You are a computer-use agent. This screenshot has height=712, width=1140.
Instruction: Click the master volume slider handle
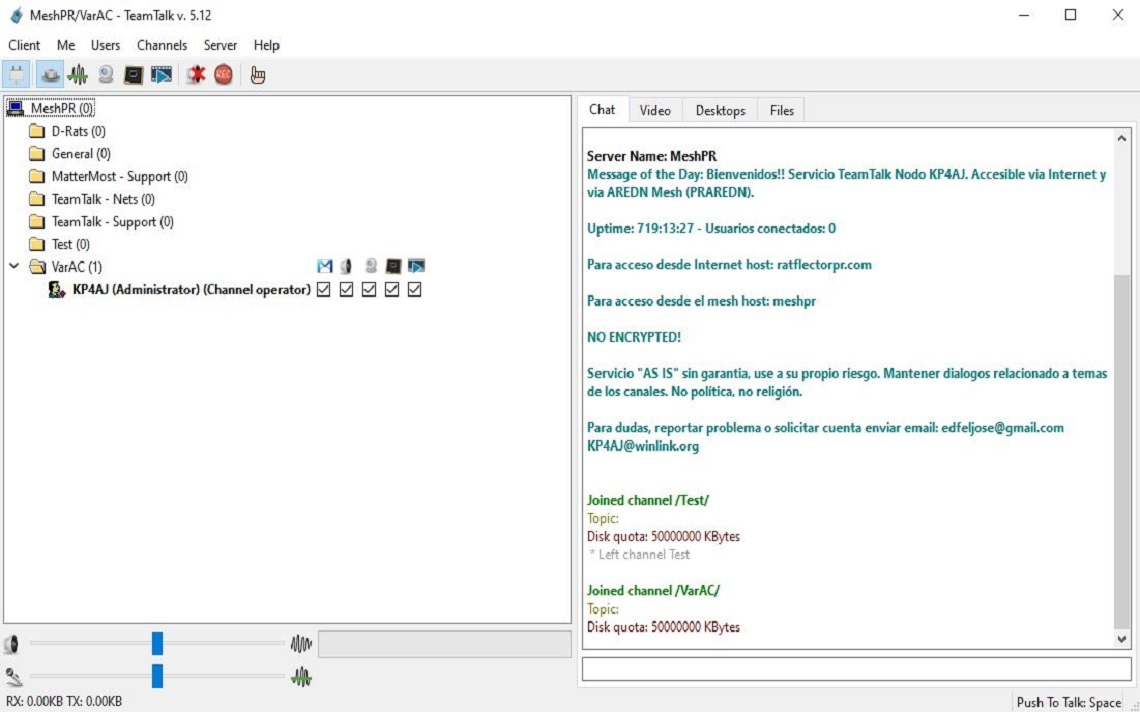coord(157,644)
